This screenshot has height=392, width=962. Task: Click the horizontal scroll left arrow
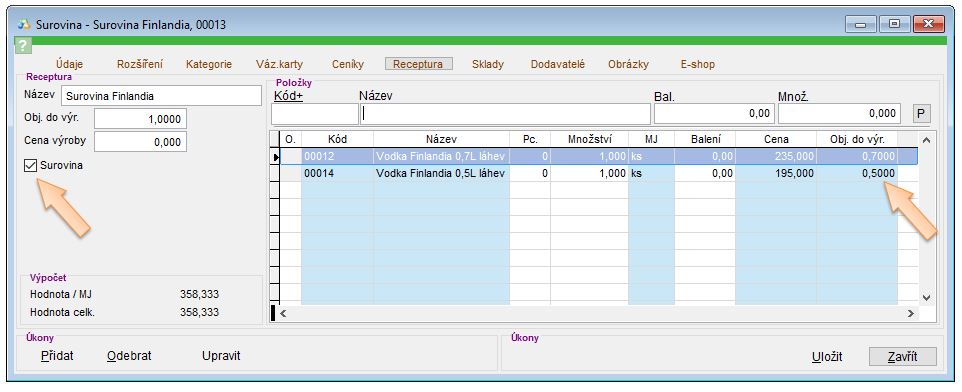283,313
